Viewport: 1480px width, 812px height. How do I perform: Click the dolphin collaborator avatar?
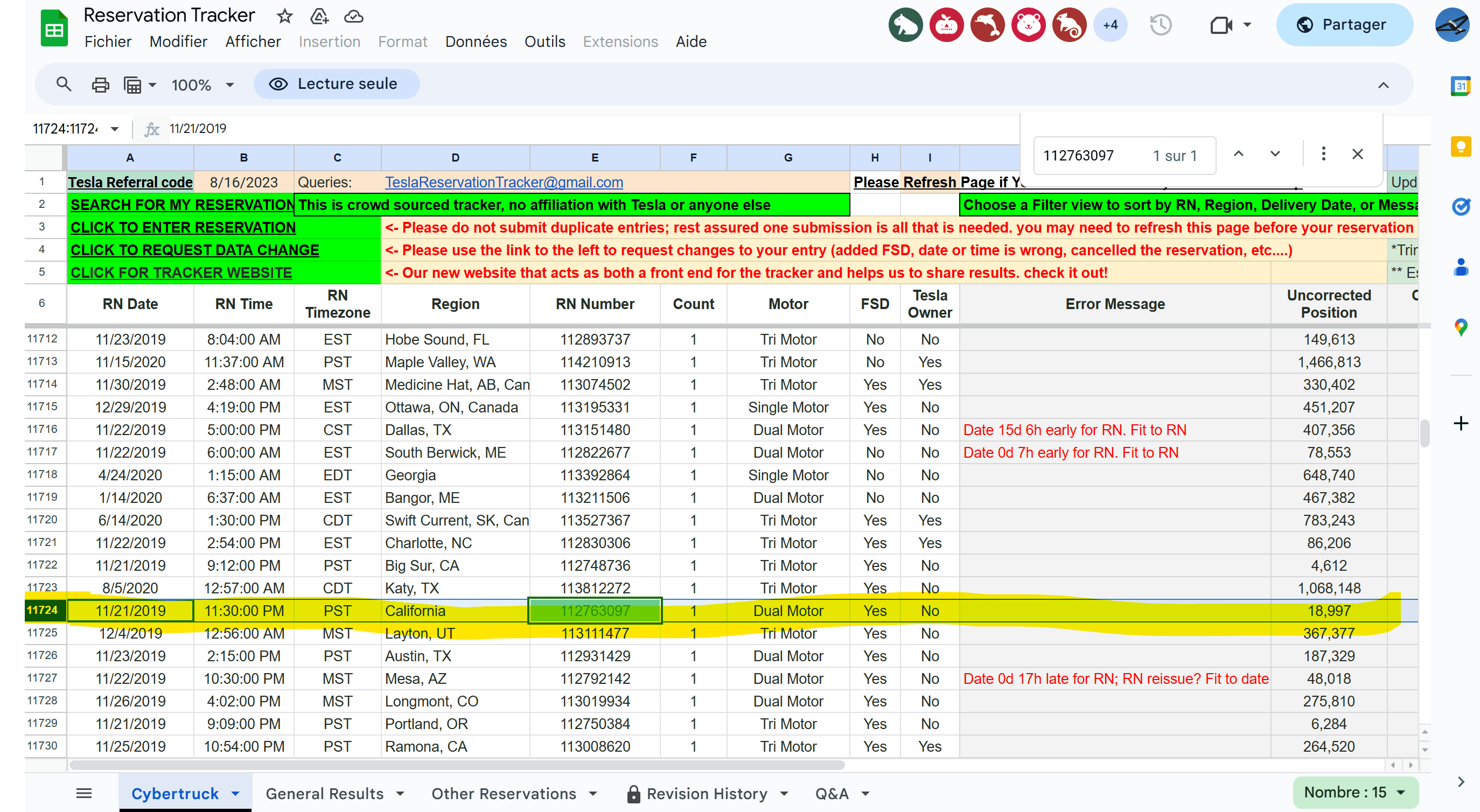[988, 25]
